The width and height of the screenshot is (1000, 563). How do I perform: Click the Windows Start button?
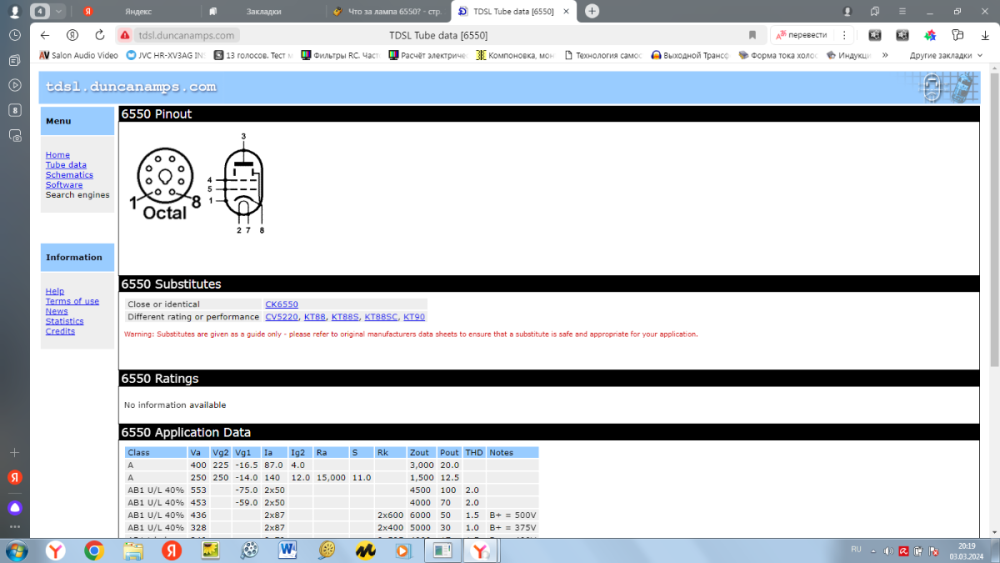(17, 550)
